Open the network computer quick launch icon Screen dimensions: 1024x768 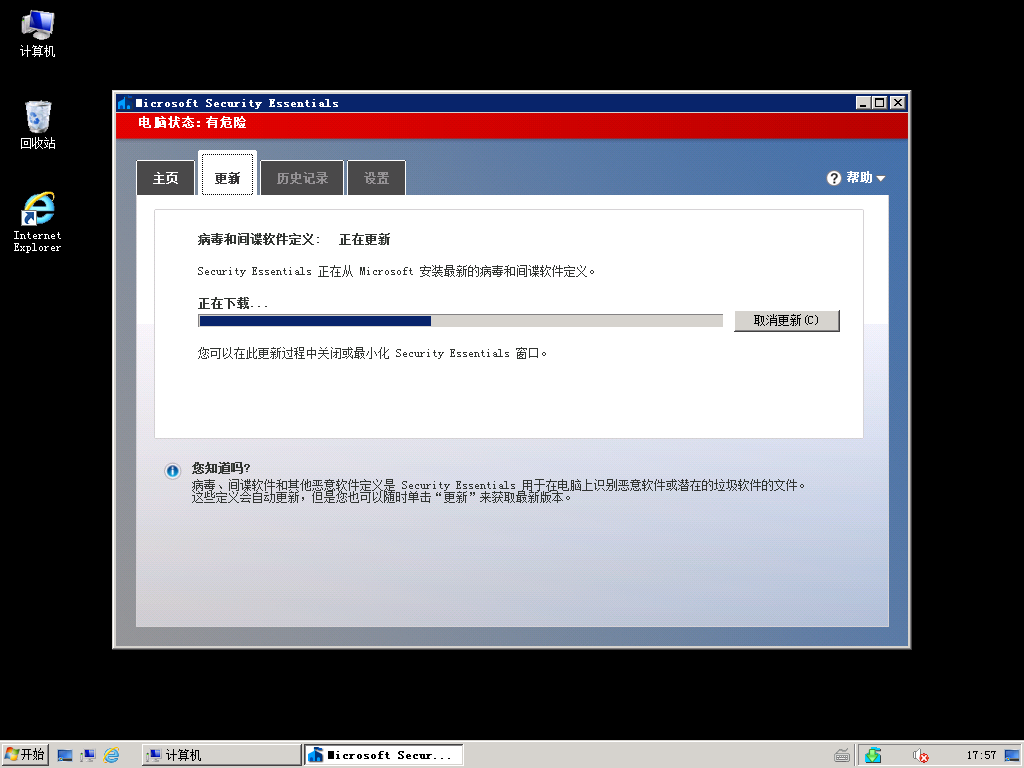click(x=88, y=755)
